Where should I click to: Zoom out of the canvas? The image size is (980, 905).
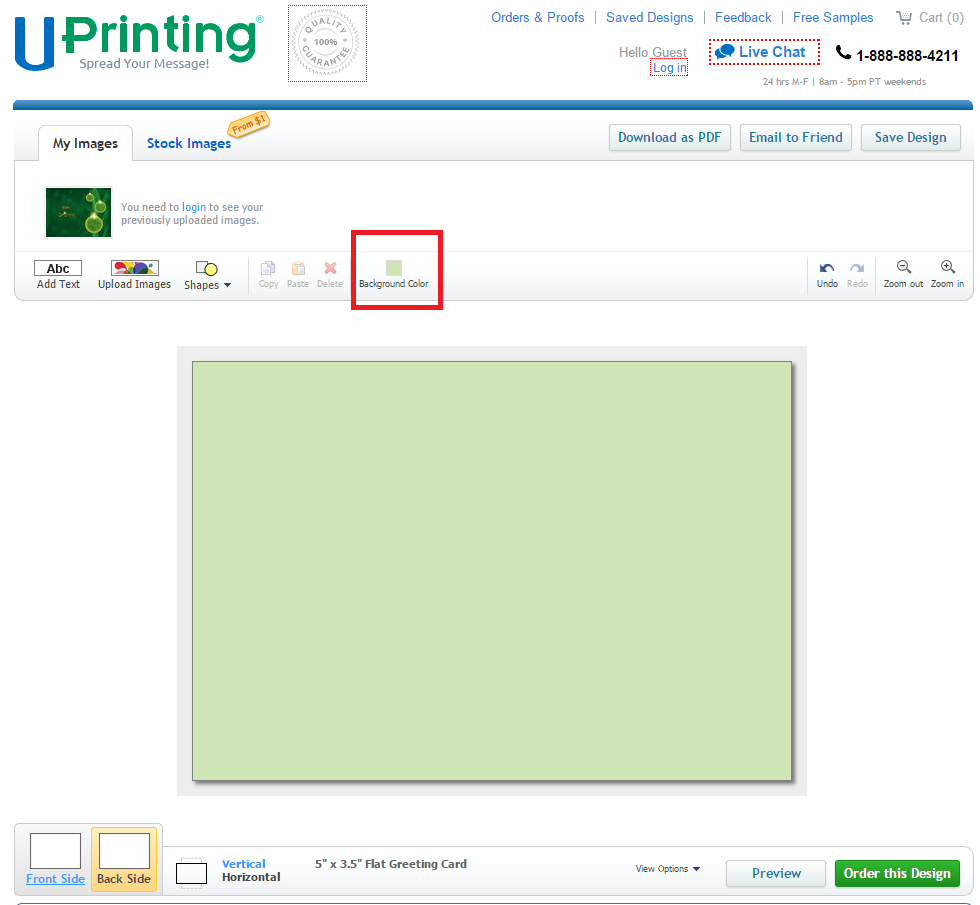click(903, 268)
